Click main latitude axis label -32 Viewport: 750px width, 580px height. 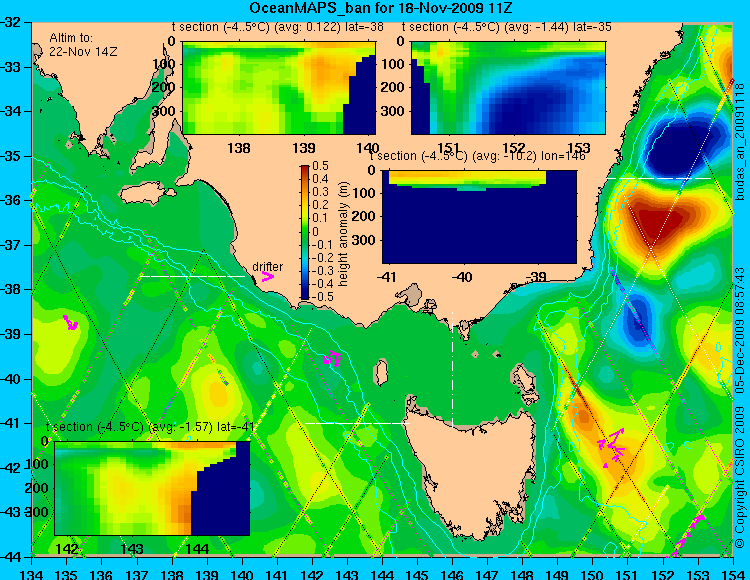12,22
